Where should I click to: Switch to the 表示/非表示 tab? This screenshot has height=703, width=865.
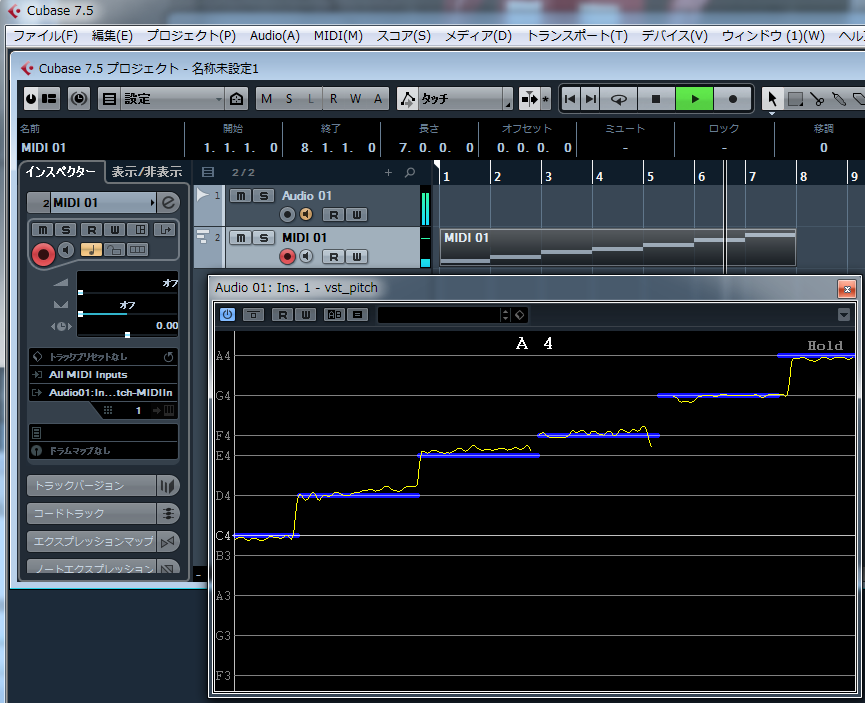[147, 172]
